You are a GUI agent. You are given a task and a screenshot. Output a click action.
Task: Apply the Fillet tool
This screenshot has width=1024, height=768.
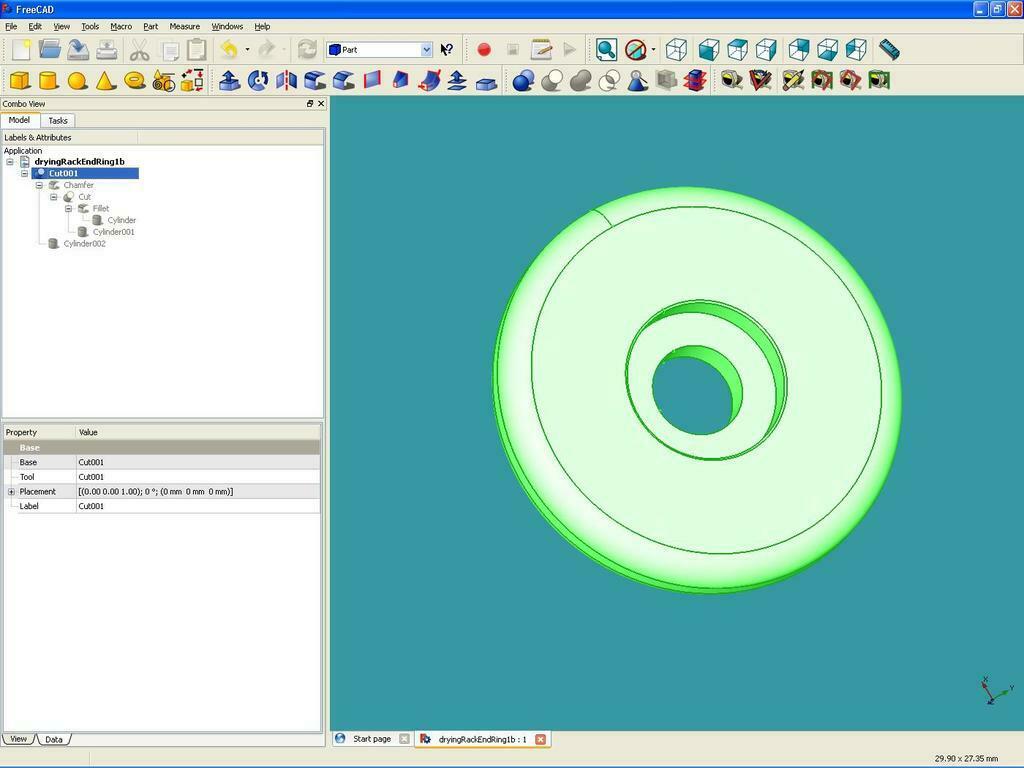pyautogui.click(x=315, y=80)
